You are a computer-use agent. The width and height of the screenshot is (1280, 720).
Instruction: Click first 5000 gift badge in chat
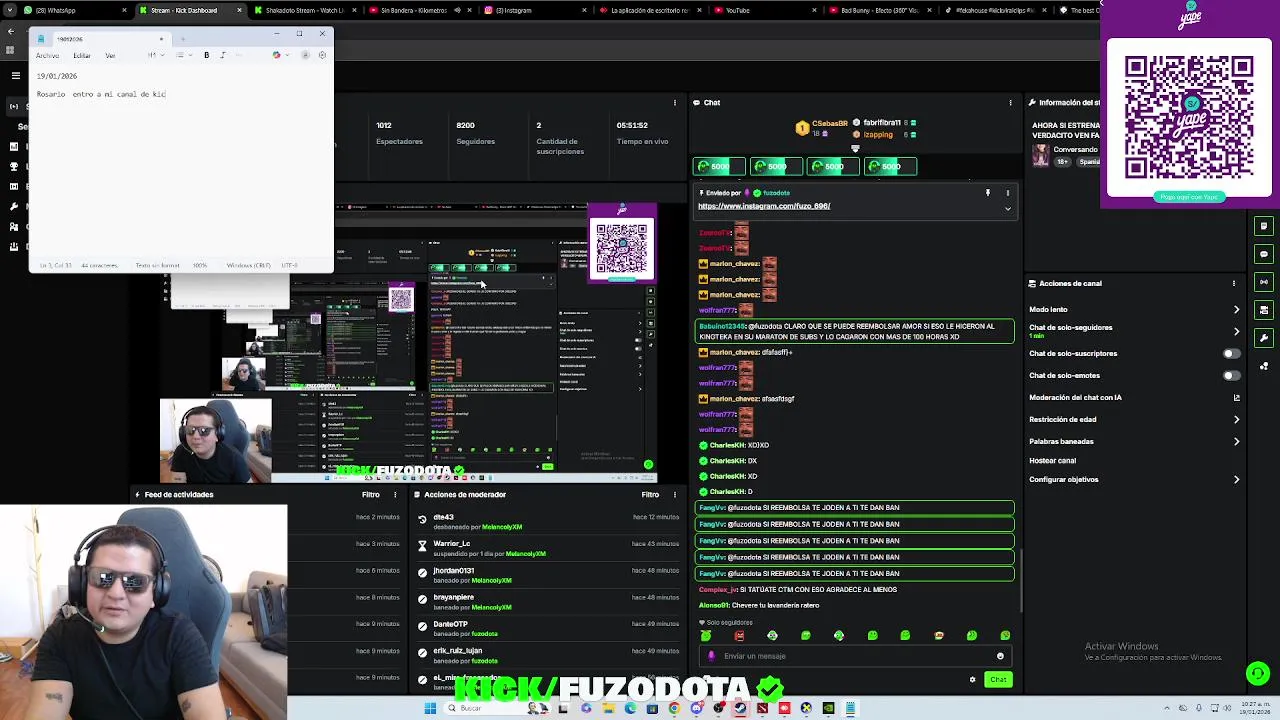[x=719, y=166]
